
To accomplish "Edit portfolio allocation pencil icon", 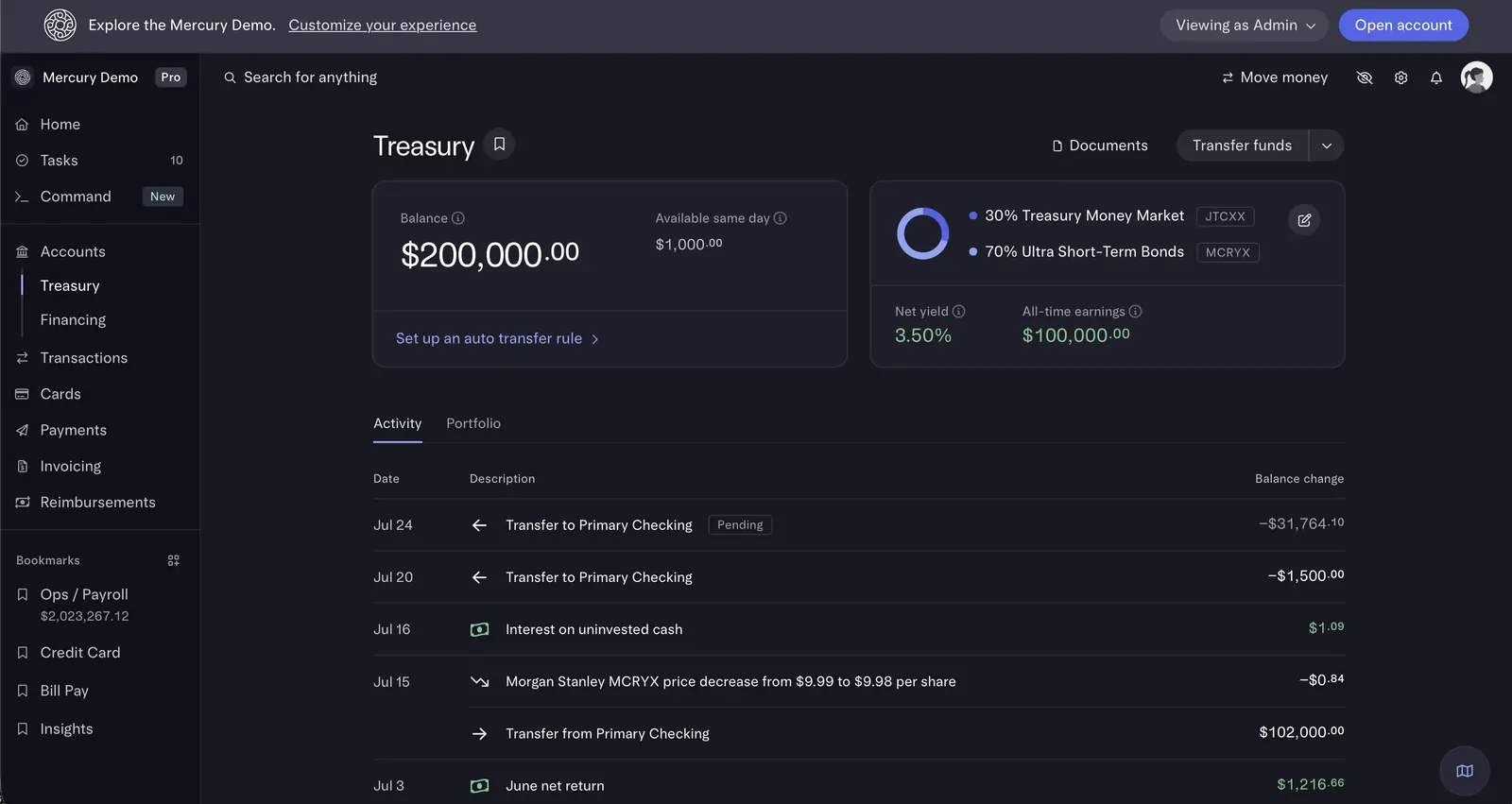I will point(1304,220).
